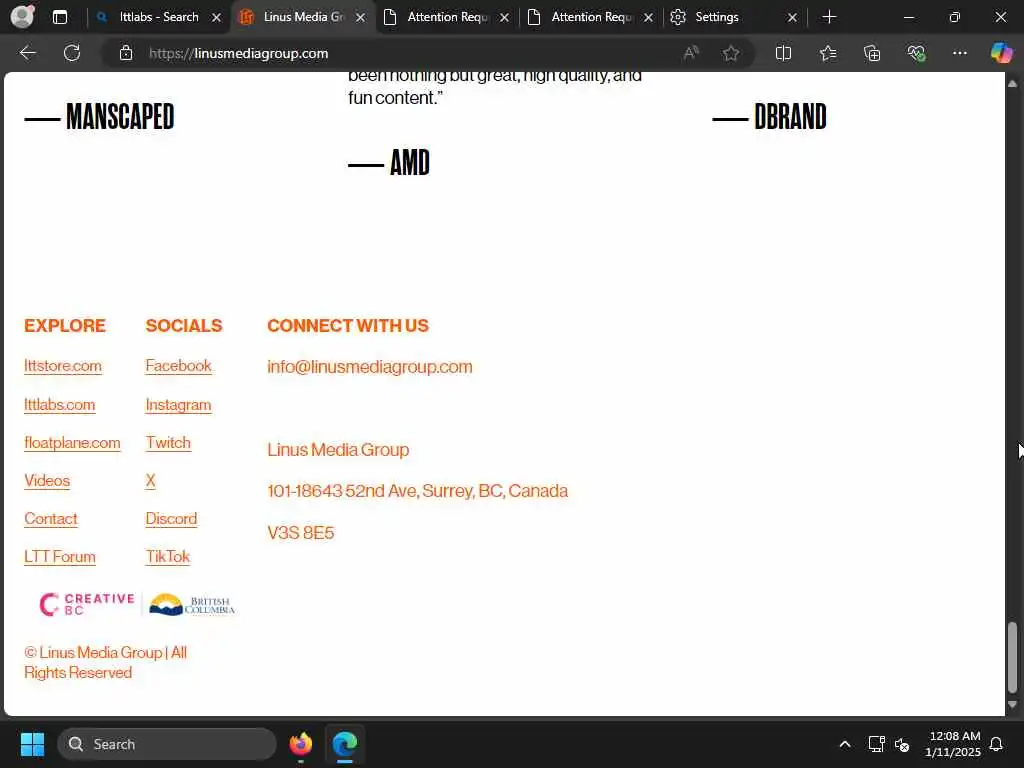Add page to favorites star icon
This screenshot has height=768, width=1024.
[x=731, y=53]
